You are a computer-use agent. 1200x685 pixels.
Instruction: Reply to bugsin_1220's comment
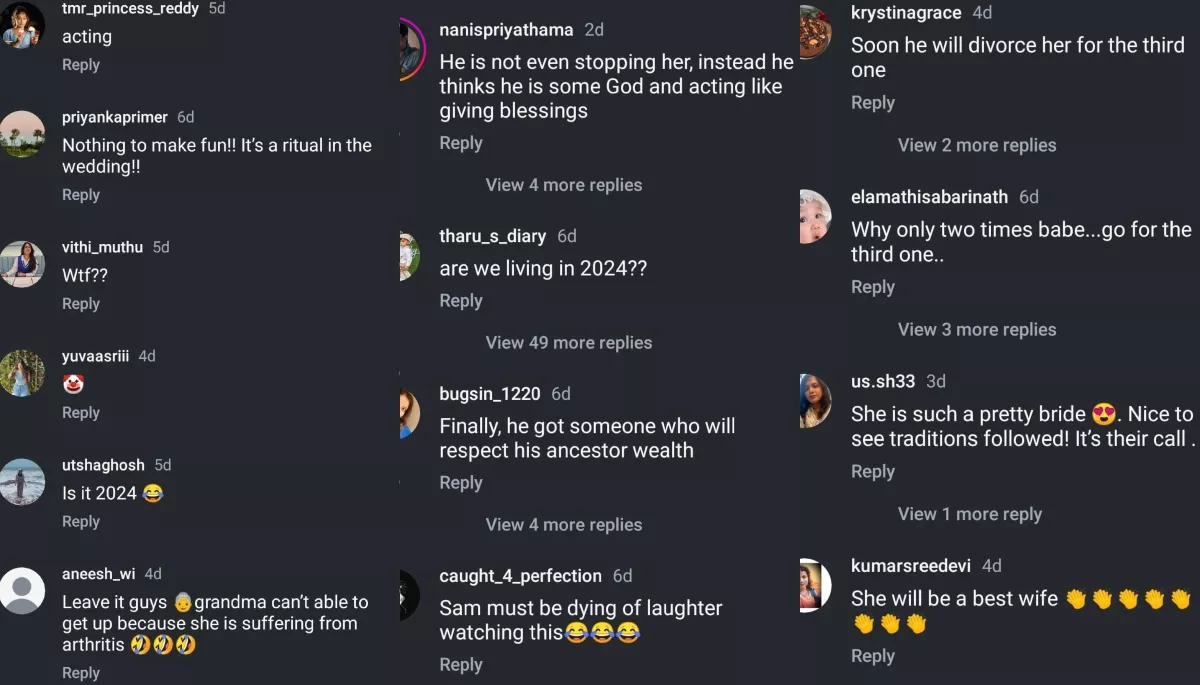[461, 483]
